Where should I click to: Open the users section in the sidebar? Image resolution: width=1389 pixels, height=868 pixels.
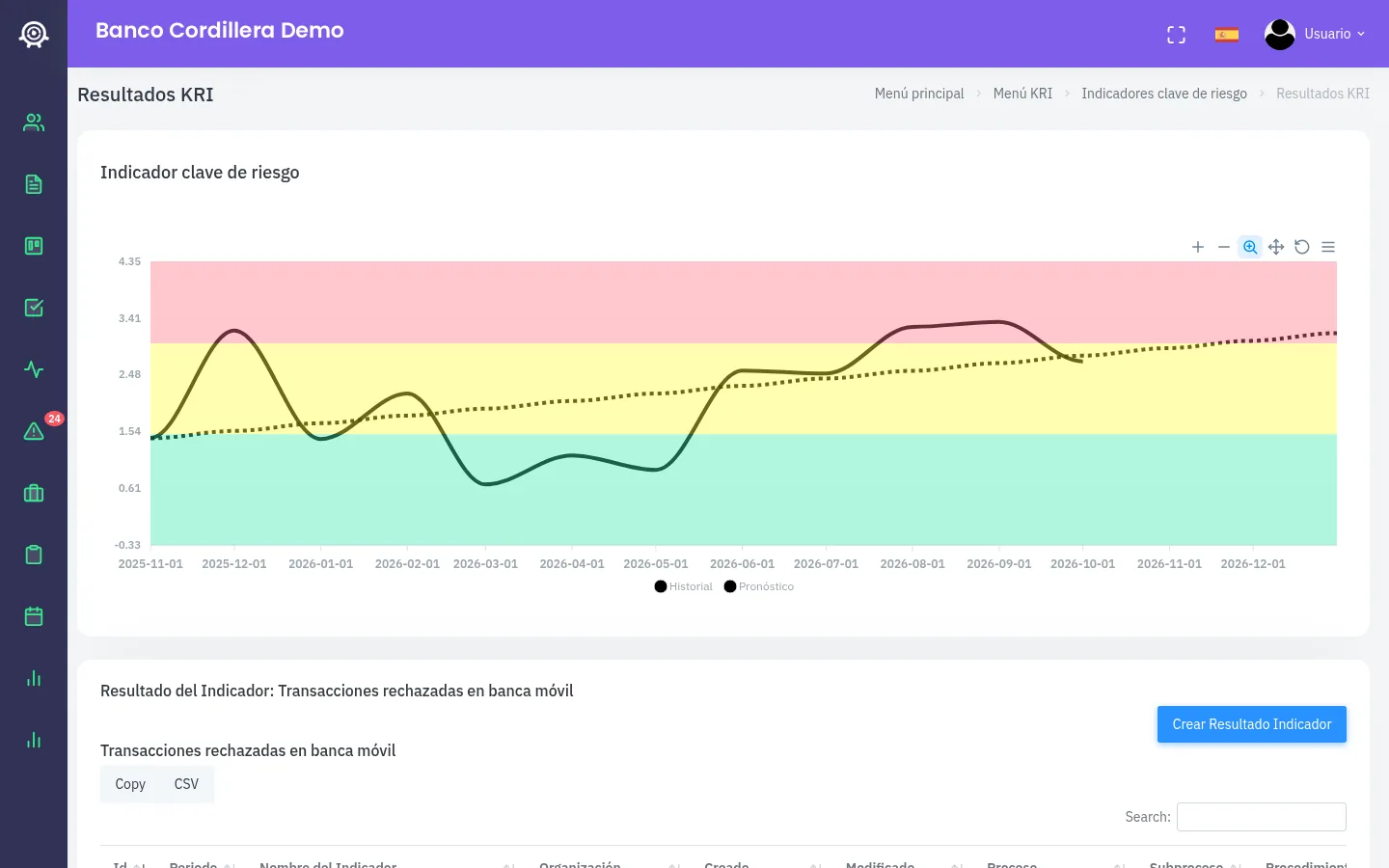(34, 122)
